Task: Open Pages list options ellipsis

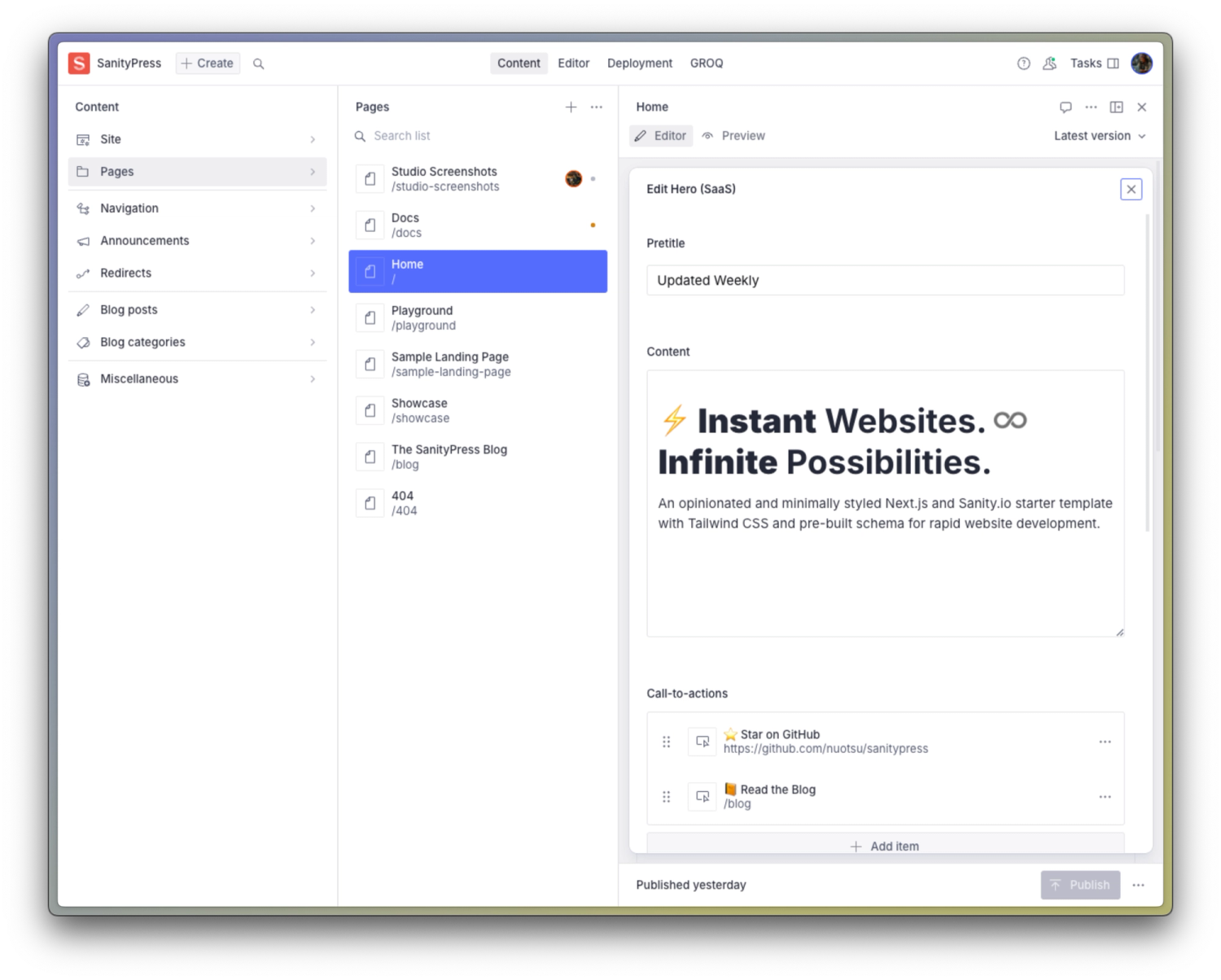Action: coord(597,107)
